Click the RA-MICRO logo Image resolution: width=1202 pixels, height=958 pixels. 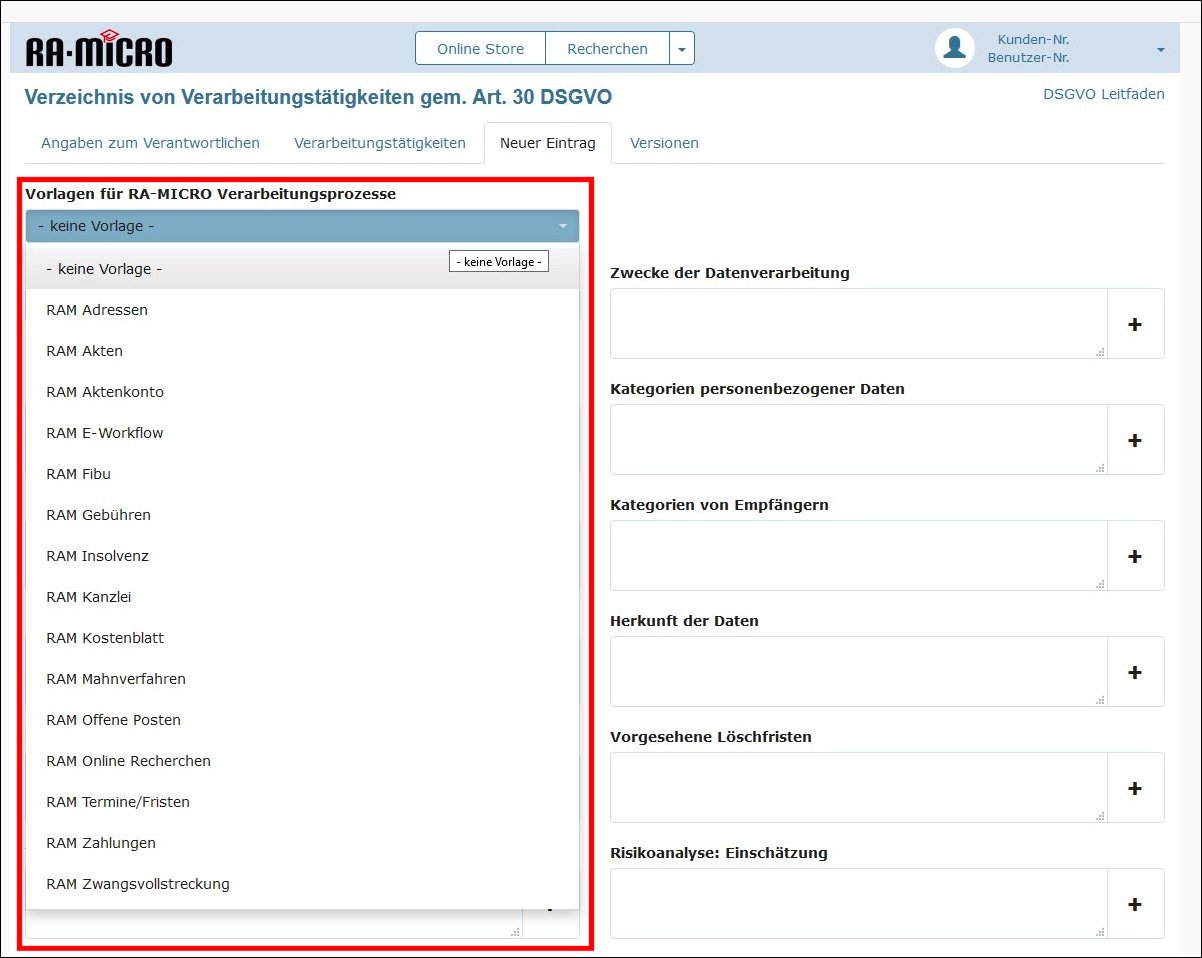pyautogui.click(x=98, y=50)
